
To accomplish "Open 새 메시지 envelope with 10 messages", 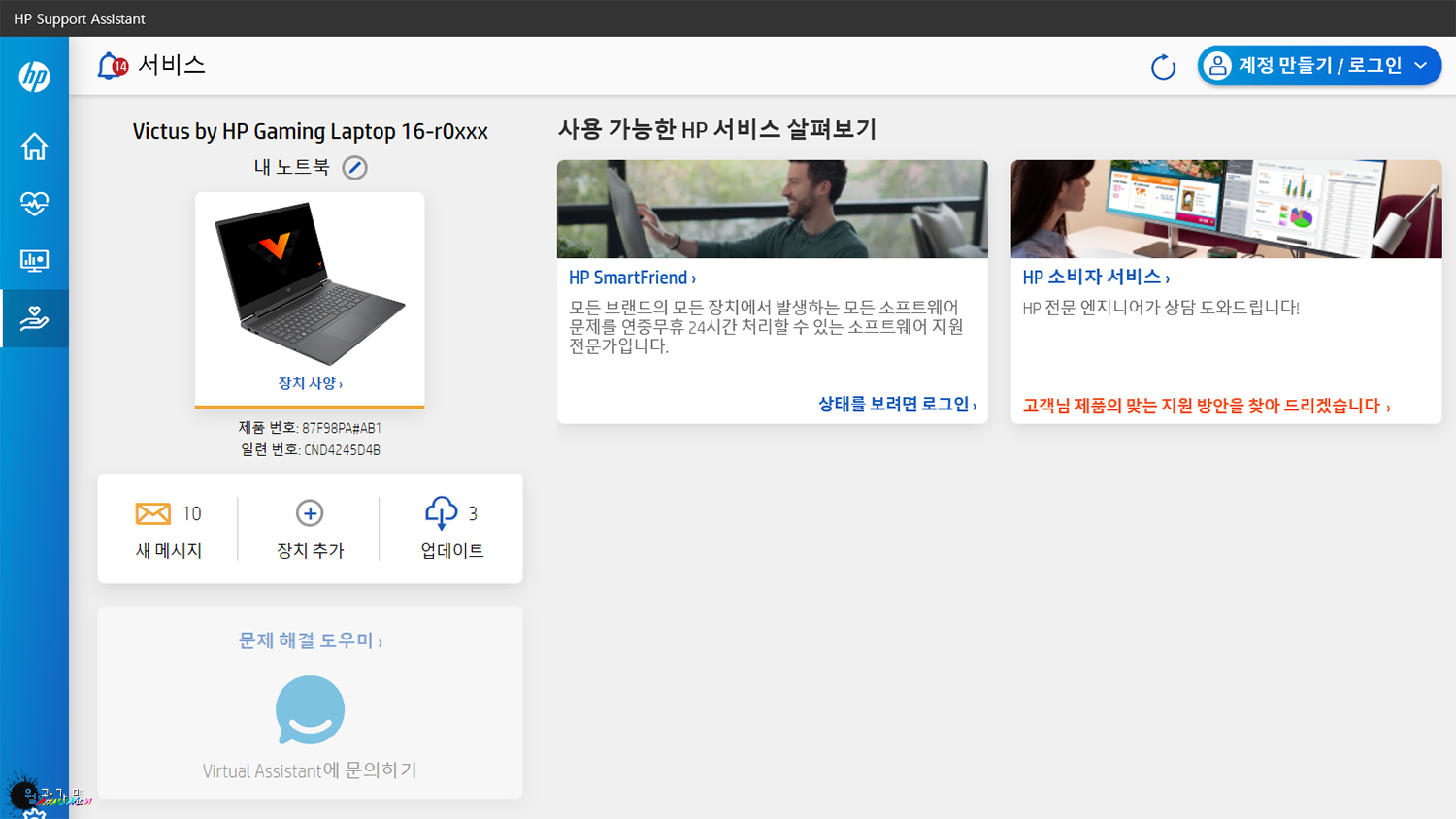I will [153, 513].
